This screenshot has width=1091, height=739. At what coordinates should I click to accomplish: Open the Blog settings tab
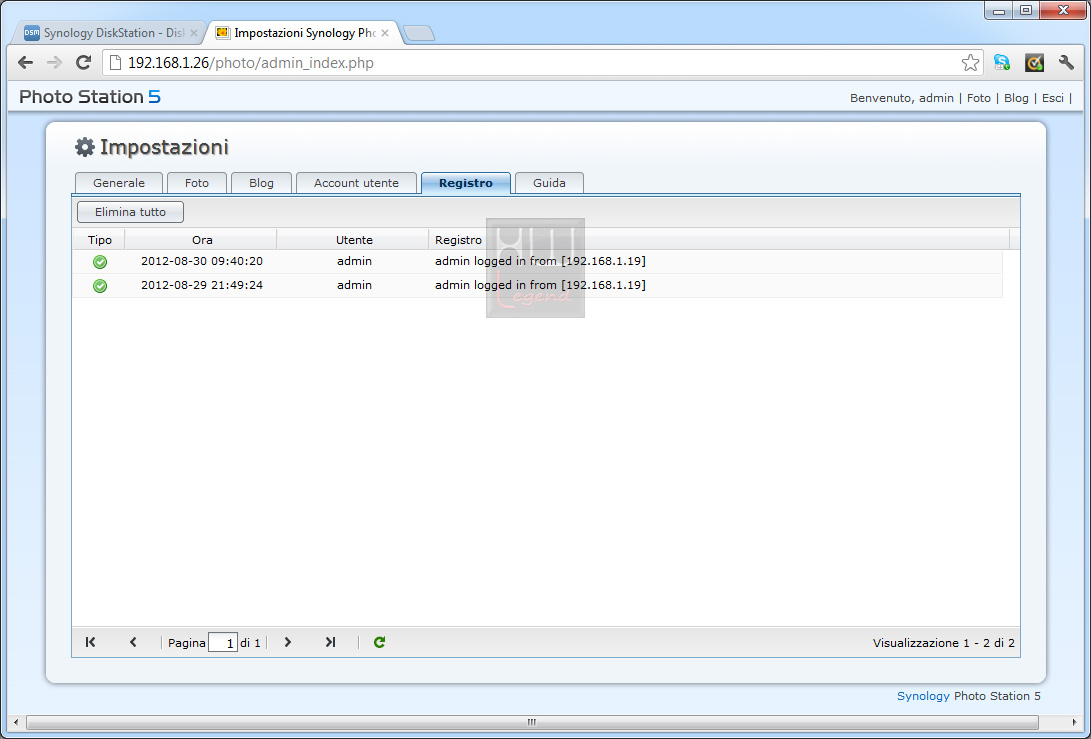pyautogui.click(x=262, y=183)
